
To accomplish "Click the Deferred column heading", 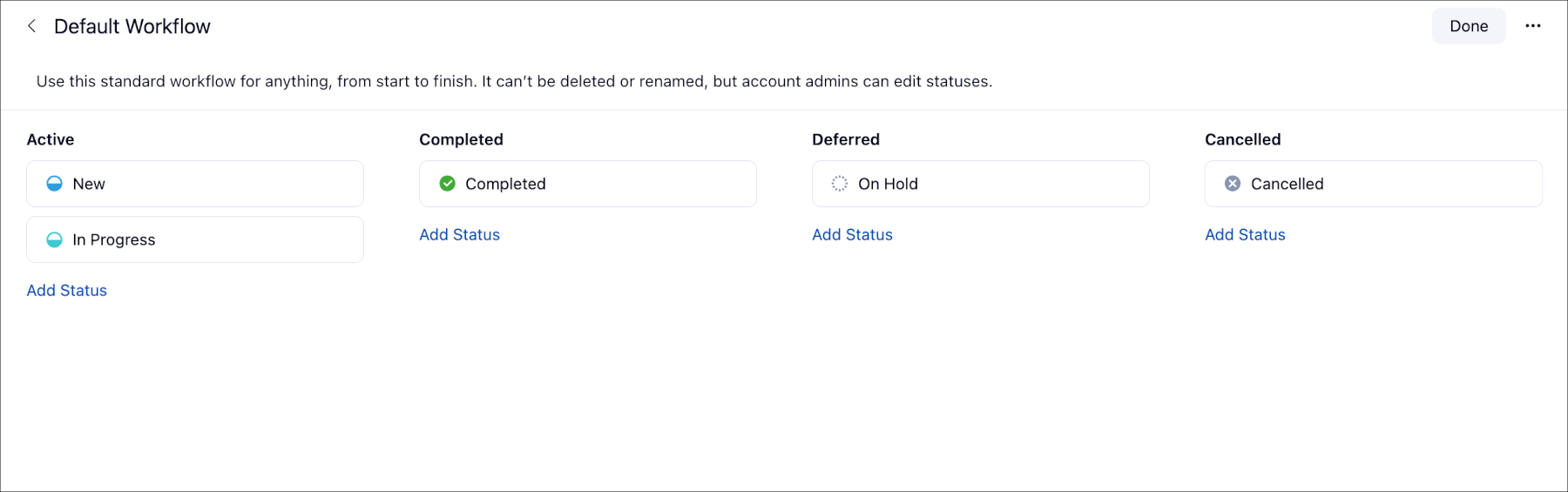I will coord(846,139).
